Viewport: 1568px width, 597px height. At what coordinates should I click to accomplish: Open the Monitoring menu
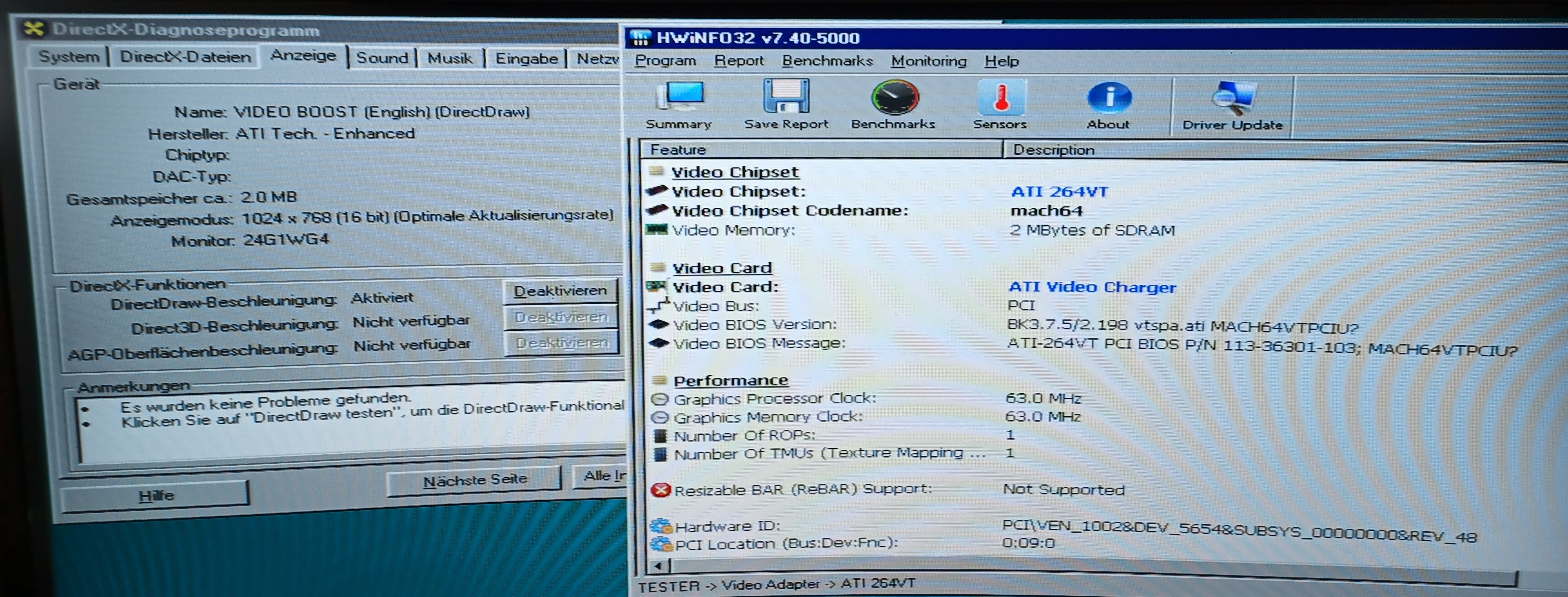click(x=929, y=61)
